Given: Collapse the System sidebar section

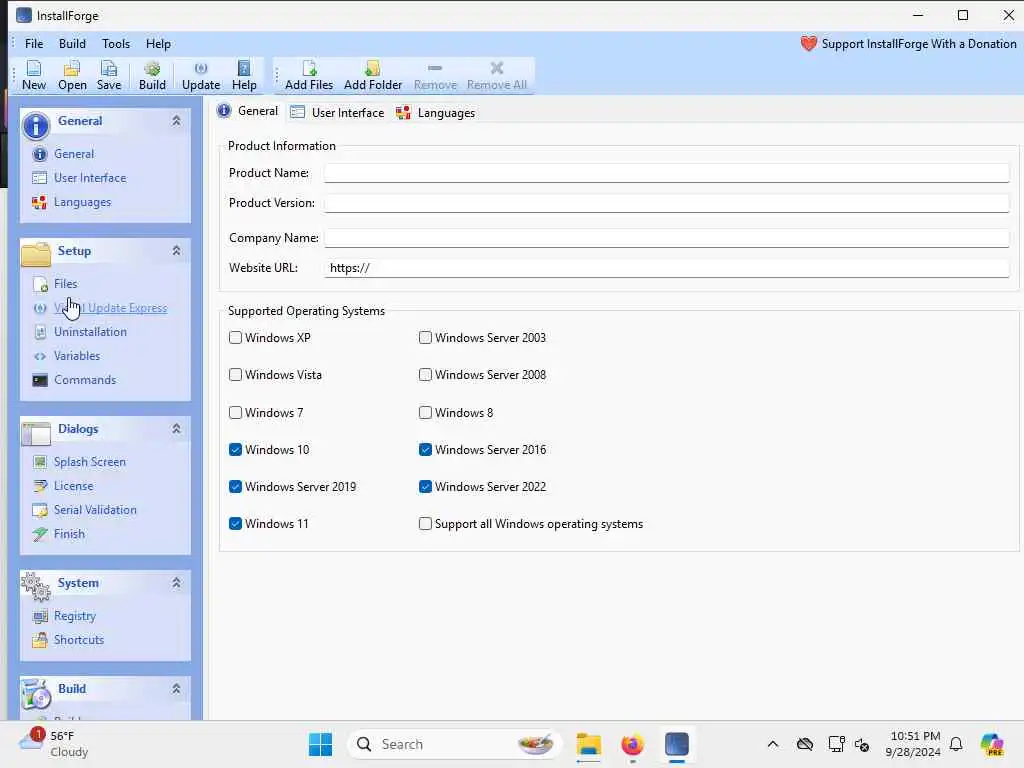Looking at the screenshot, I should (x=176, y=583).
